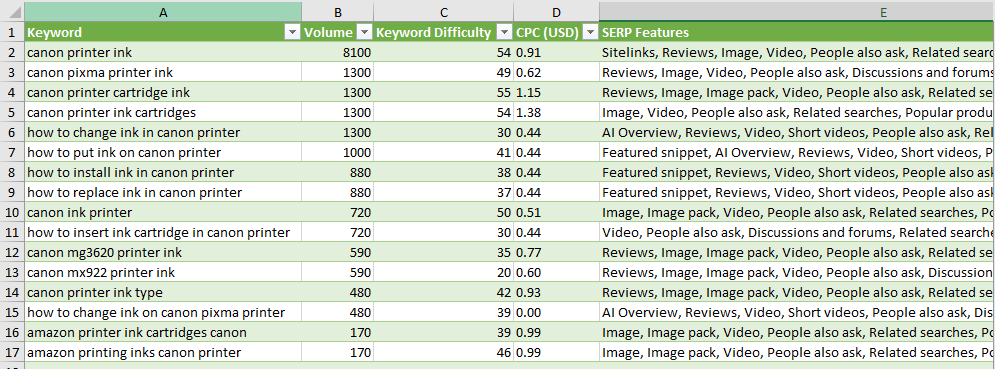
Task: Select cell 'canon printer ink type'
Action: 163,293
